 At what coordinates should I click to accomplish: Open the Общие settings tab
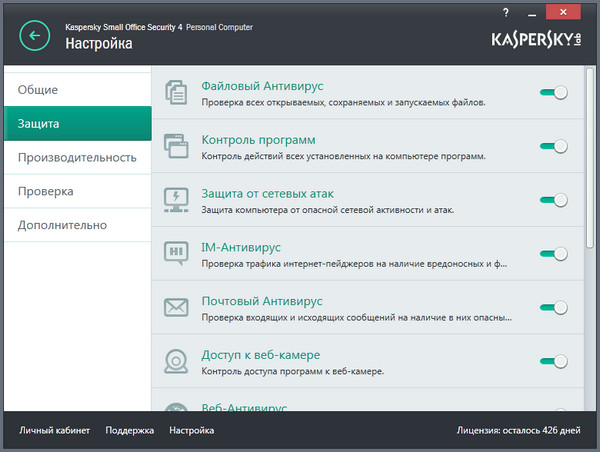point(76,89)
